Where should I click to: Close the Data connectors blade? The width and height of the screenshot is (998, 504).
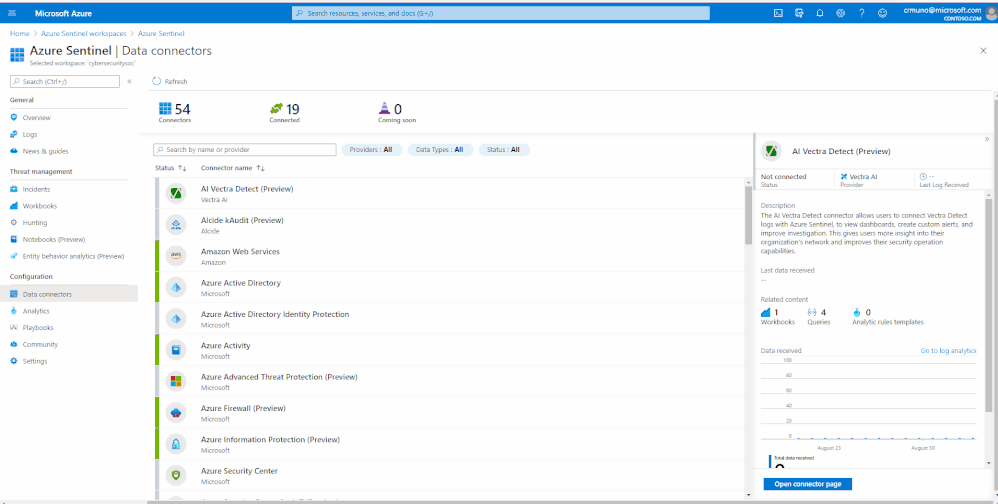pyautogui.click(x=983, y=51)
